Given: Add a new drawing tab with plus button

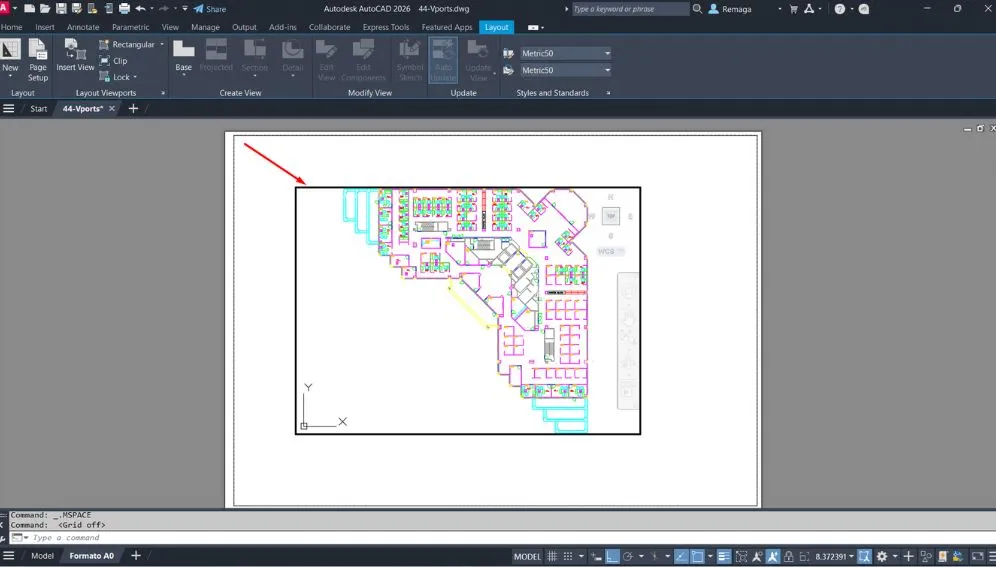Looking at the screenshot, I should [132, 108].
